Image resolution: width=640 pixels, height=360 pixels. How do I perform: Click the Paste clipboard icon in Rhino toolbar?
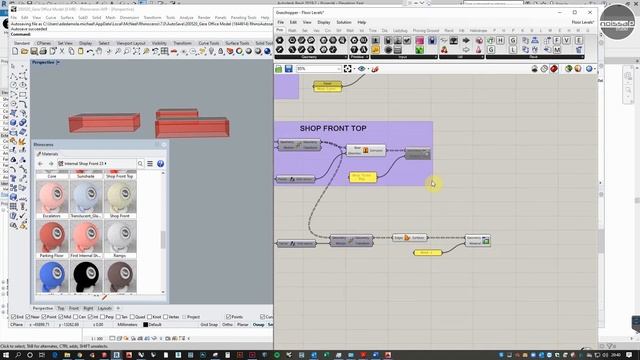[80, 51]
